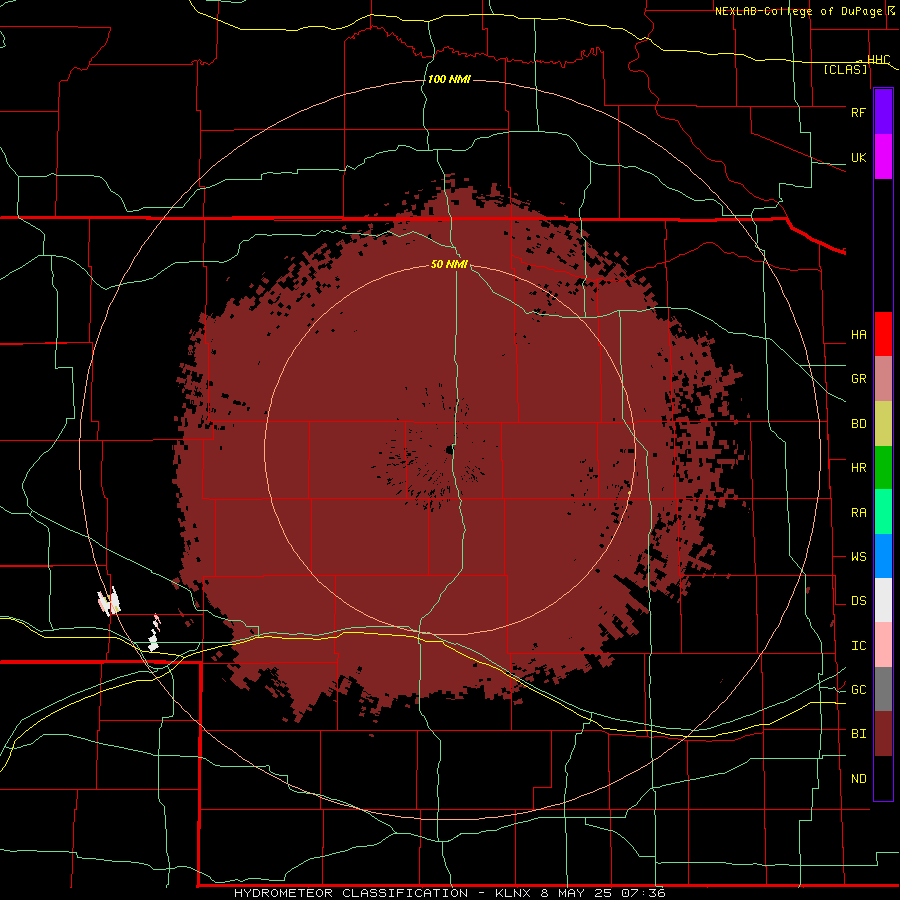This screenshot has height=900, width=900.
Task: Select the red HA legend swatch
Action: tap(883, 334)
